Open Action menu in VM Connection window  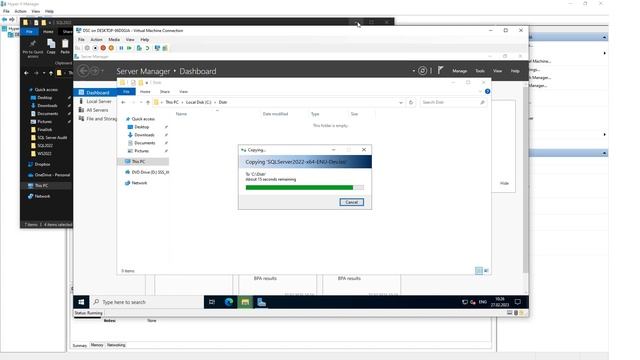point(96,40)
